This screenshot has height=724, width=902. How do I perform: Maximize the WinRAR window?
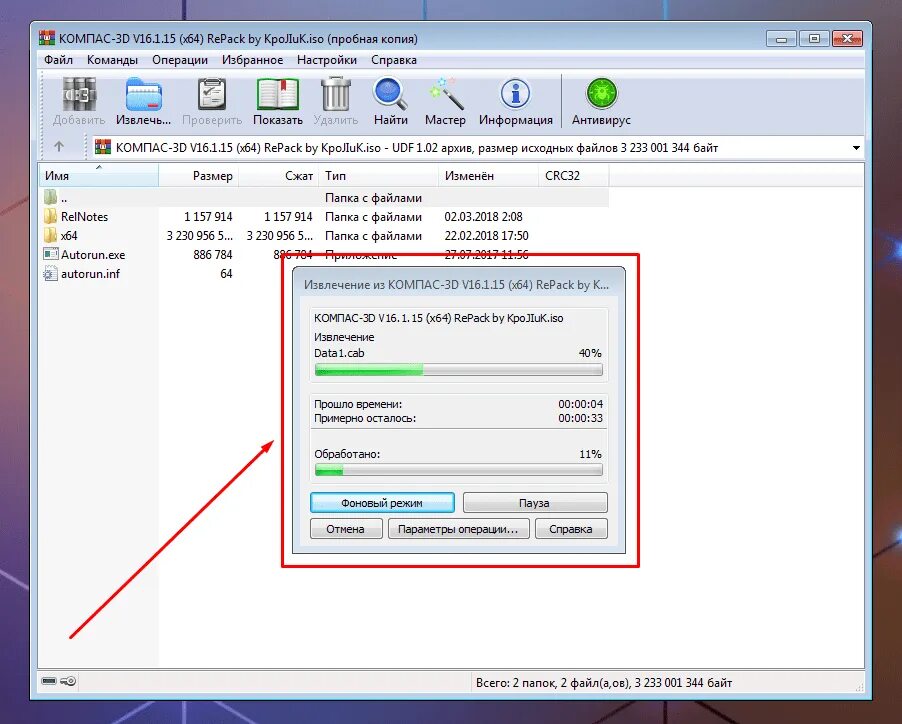coord(814,39)
